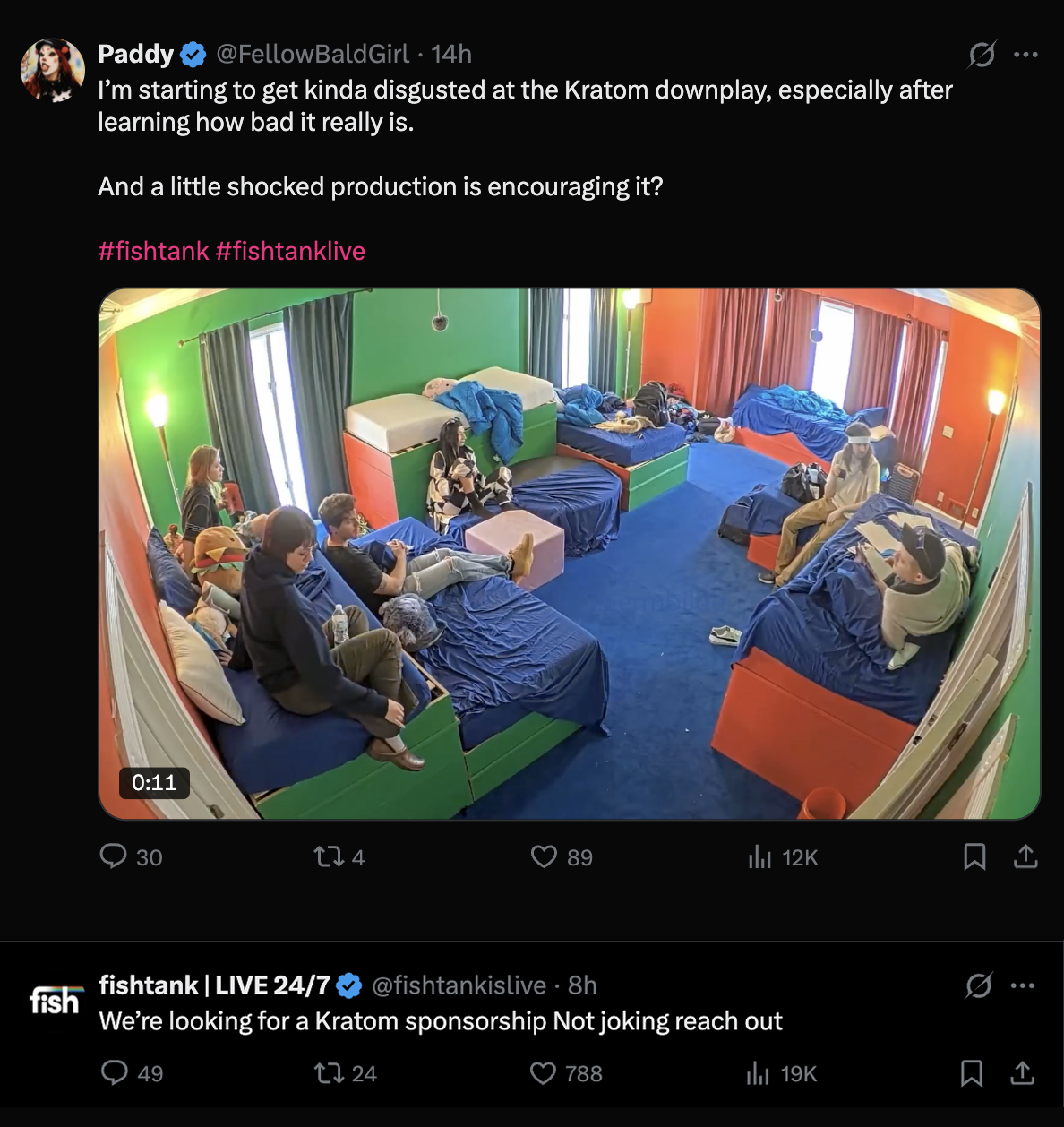The image size is (1064, 1127).
Task: Click Grok icon on Paddy's tweet
Action: tap(982, 55)
